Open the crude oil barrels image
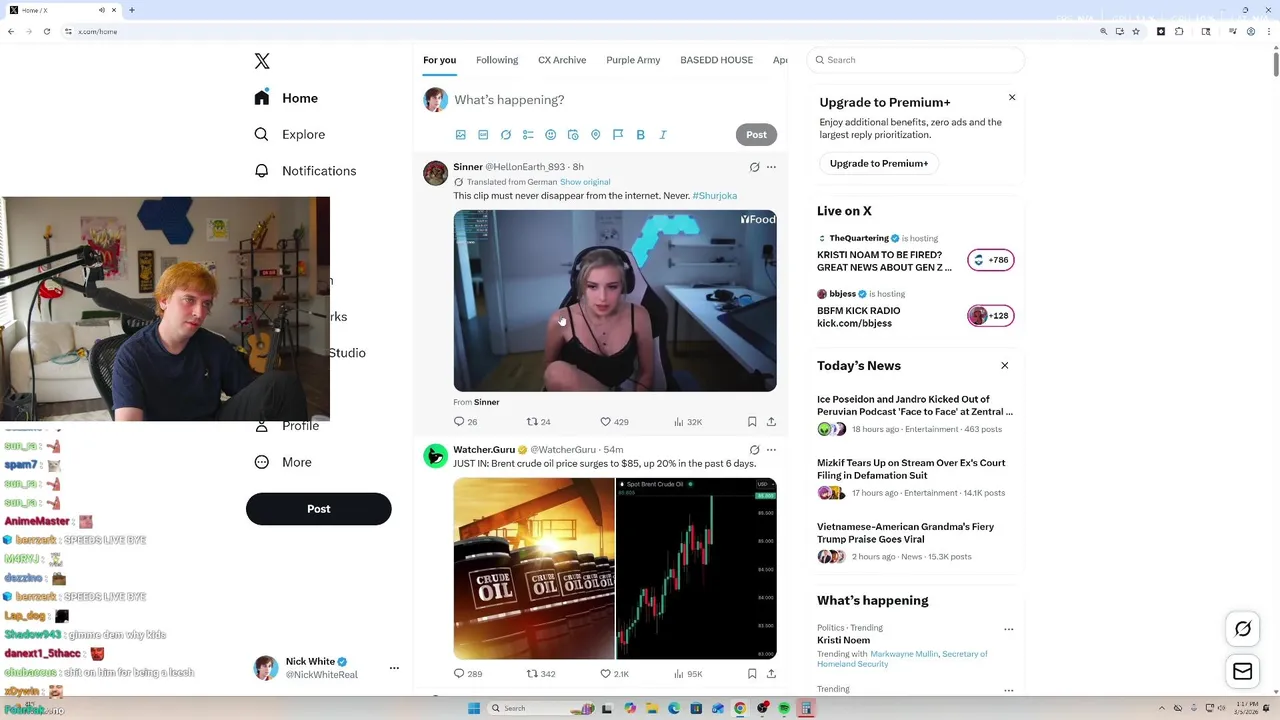The height and width of the screenshot is (720, 1280). coord(534,568)
